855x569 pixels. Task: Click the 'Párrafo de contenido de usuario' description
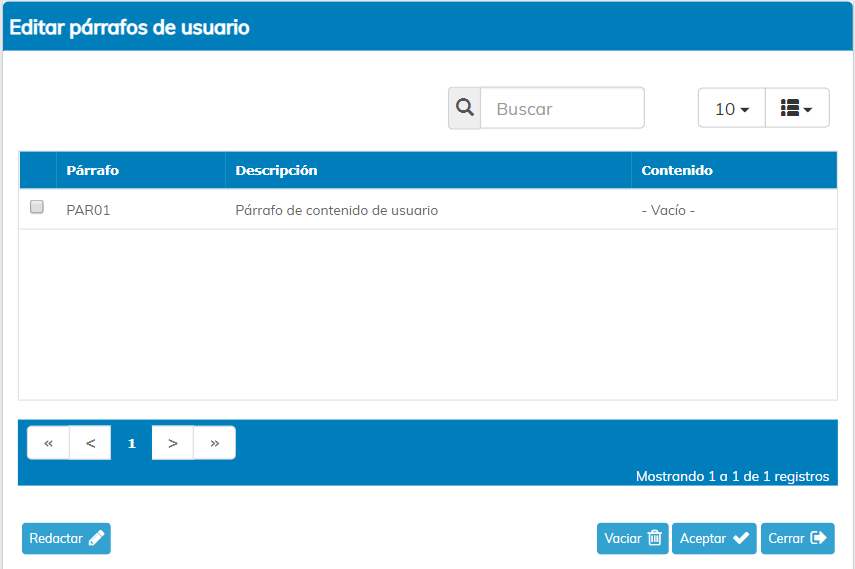[x=336, y=211]
